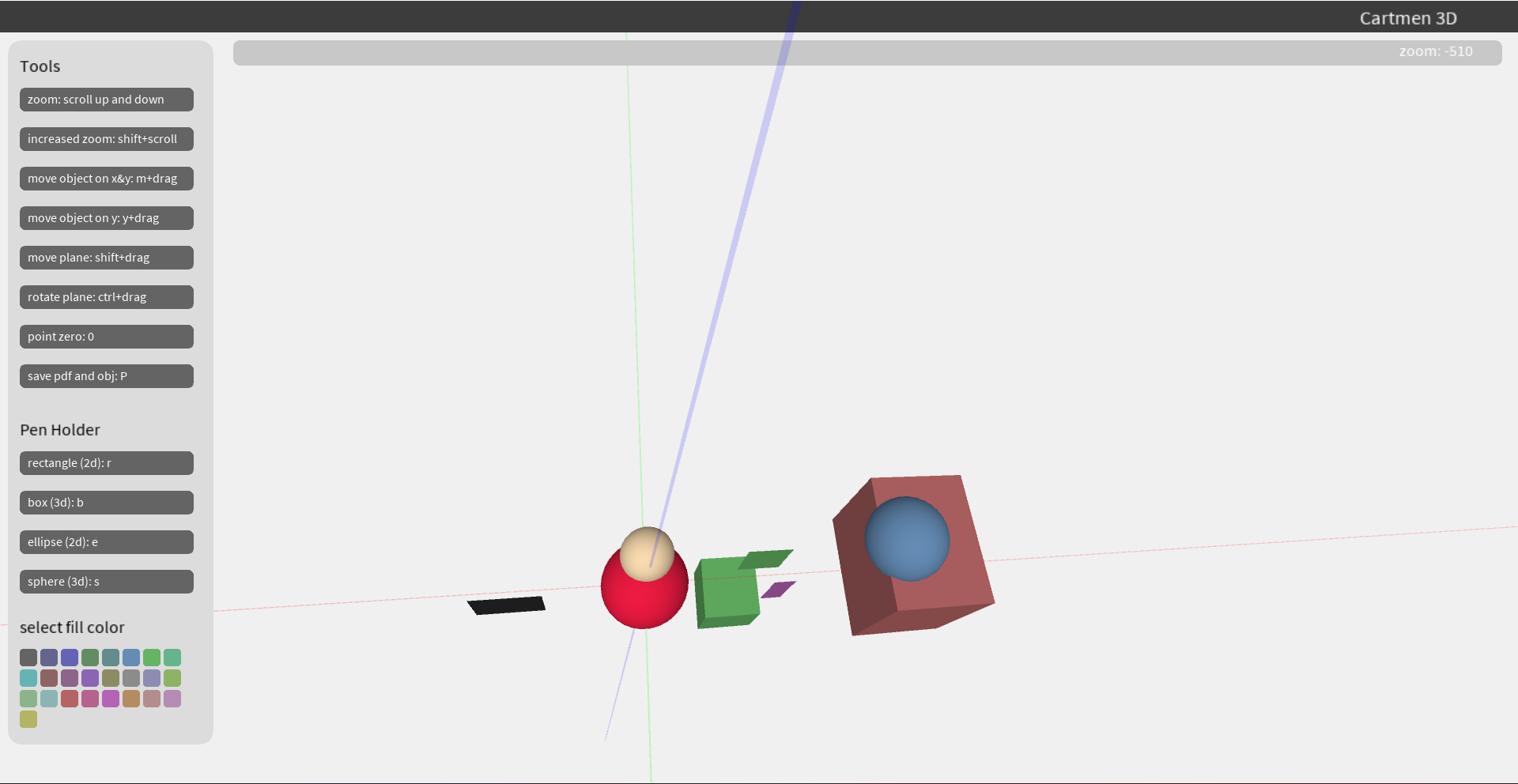This screenshot has height=784, width=1518.
Task: Click the 'increased zoom: shift+scroll' tool
Action: click(x=106, y=138)
